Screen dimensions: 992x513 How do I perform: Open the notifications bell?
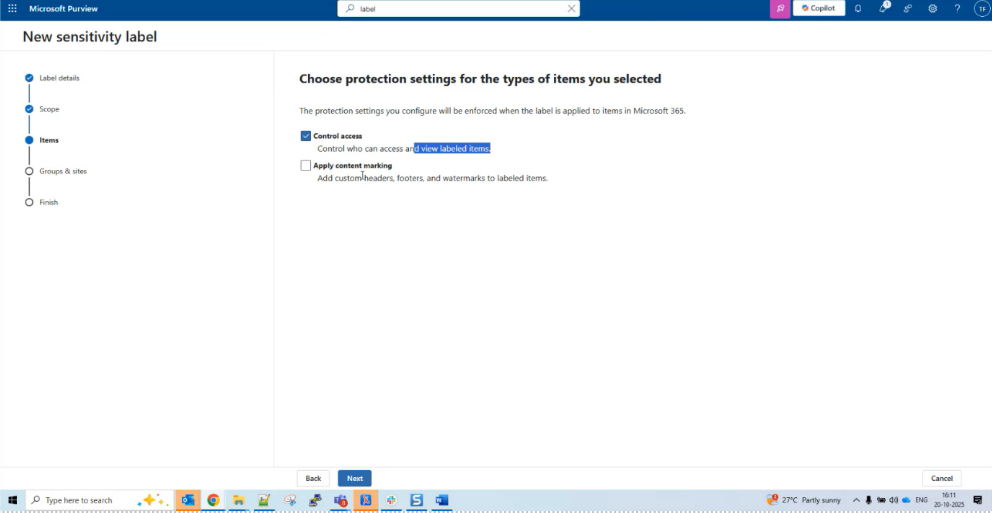tap(857, 8)
